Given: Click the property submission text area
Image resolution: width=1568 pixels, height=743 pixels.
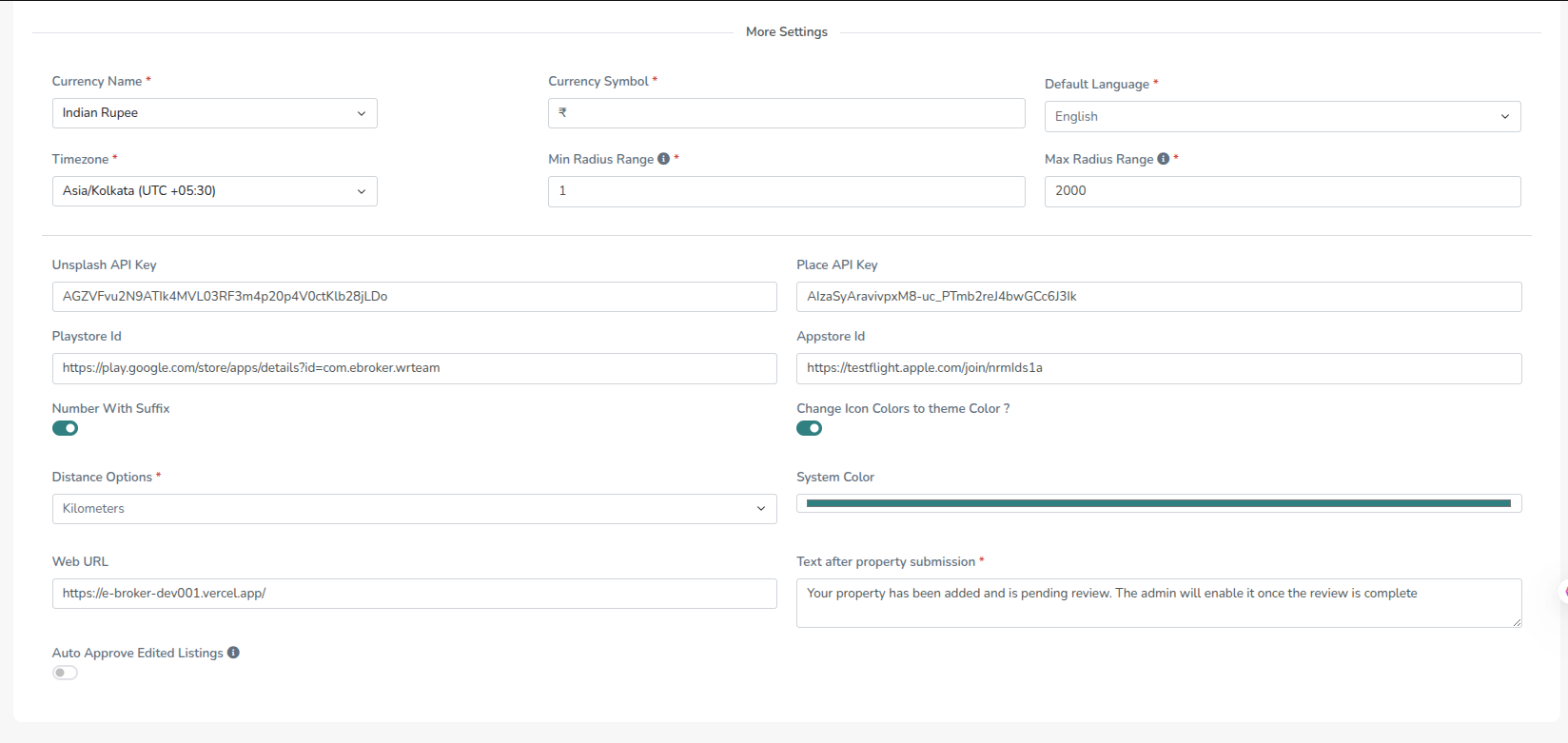Looking at the screenshot, I should coord(1159,603).
